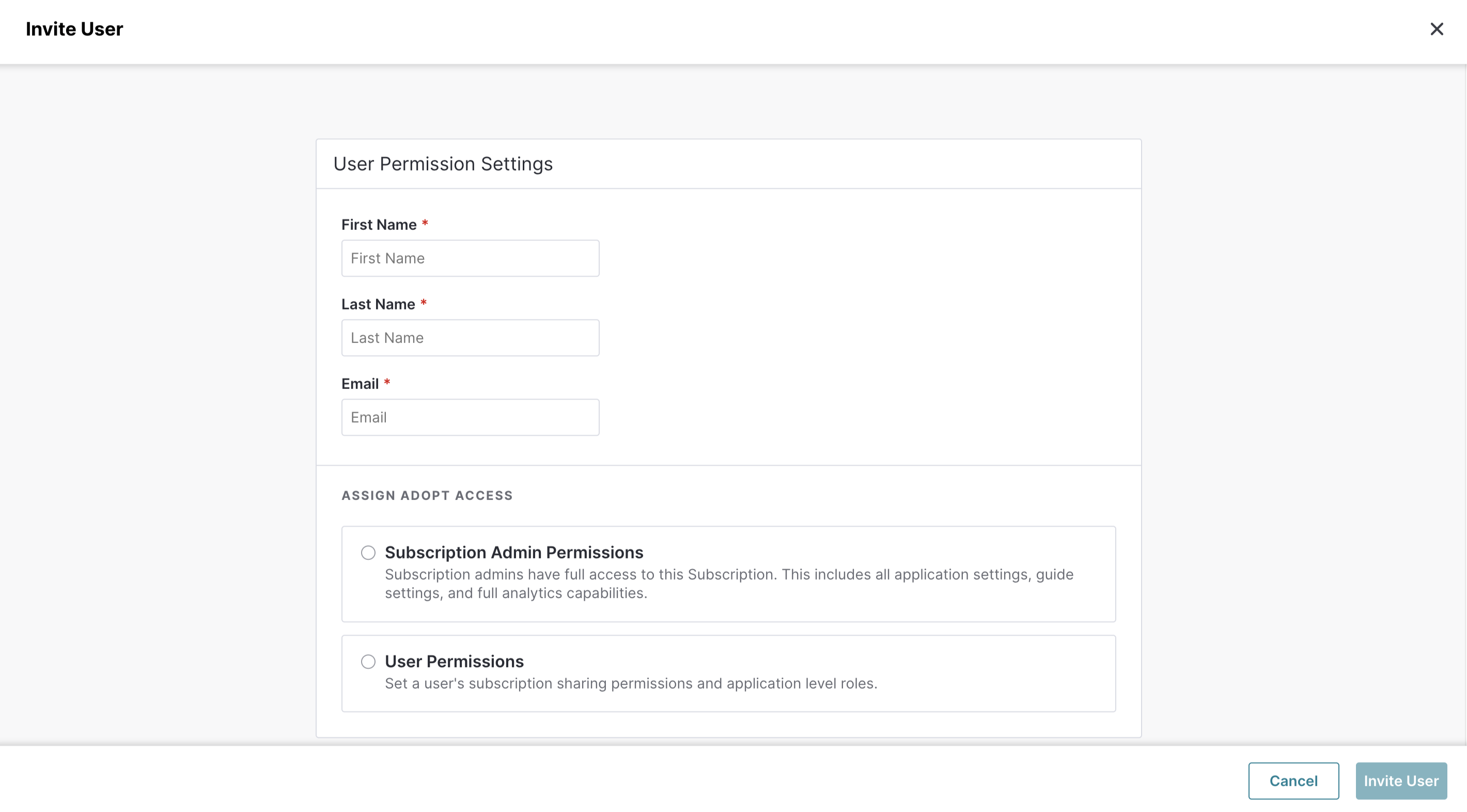Click the Cancel button

click(1293, 780)
